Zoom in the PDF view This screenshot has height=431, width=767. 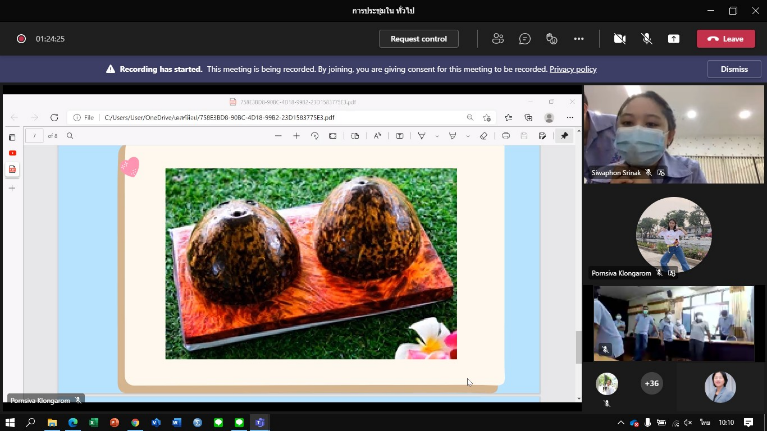[x=296, y=136]
